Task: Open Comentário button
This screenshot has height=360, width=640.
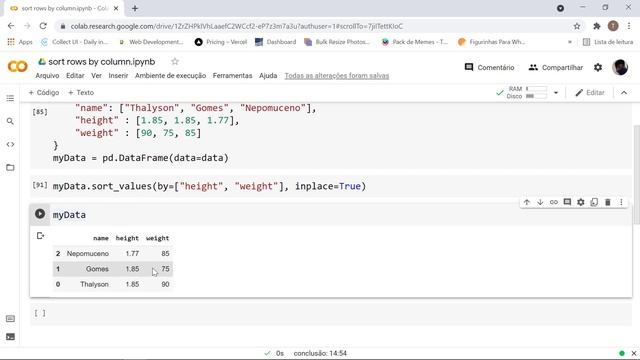Action: [x=489, y=67]
